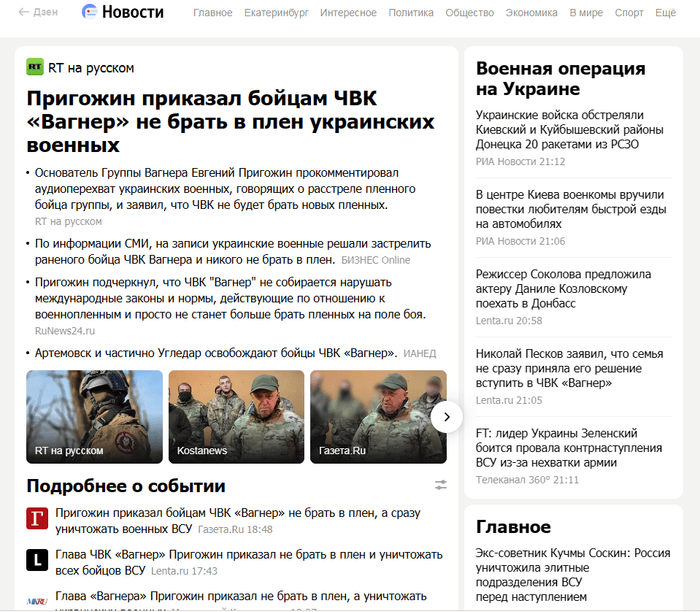Open Lenta.ru article Глава ЧВК «Вагнер» Пригожин
Screen dimensions: 700x612
tap(249, 562)
